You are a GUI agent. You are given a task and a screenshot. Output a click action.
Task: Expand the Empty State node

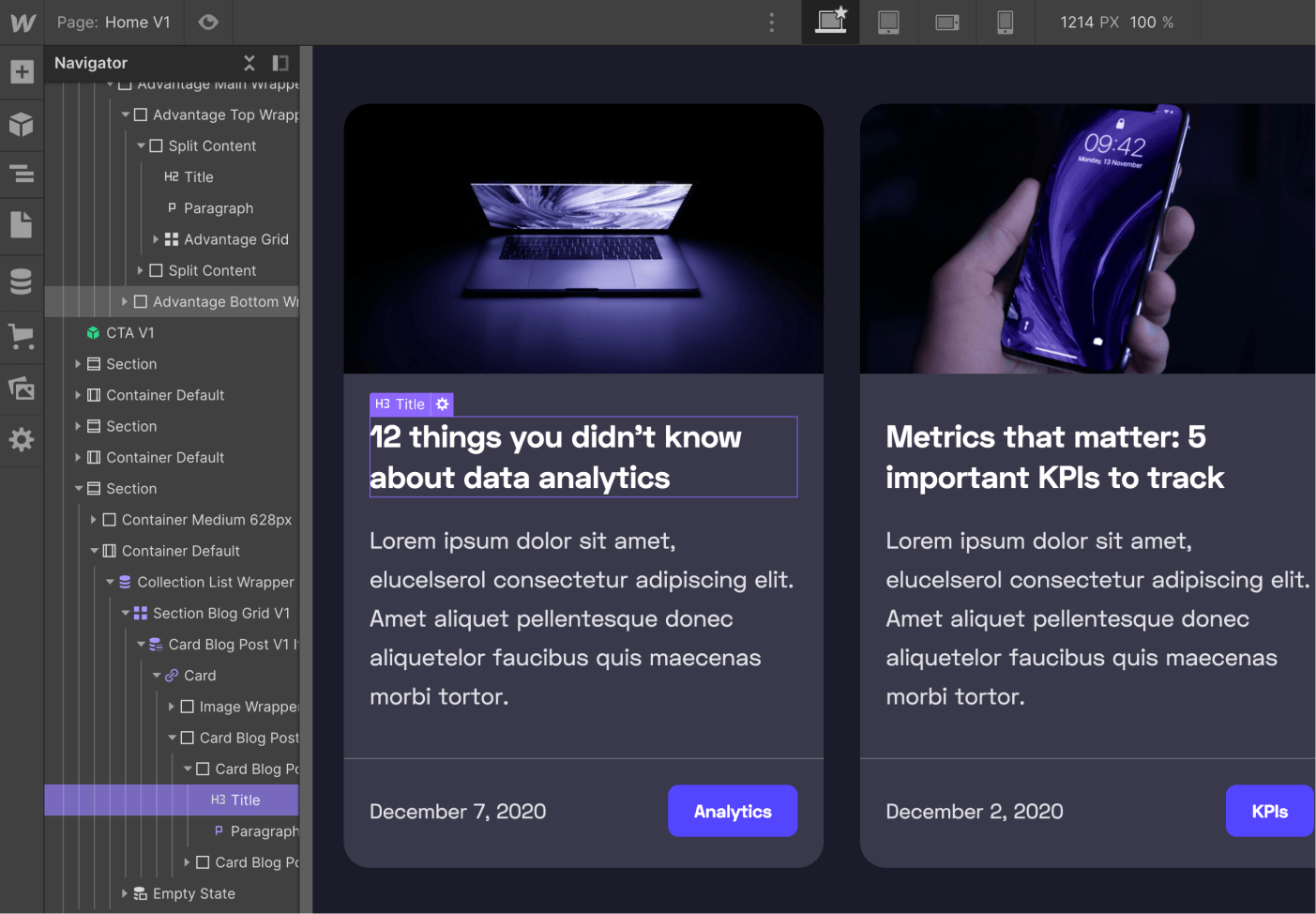pos(125,893)
